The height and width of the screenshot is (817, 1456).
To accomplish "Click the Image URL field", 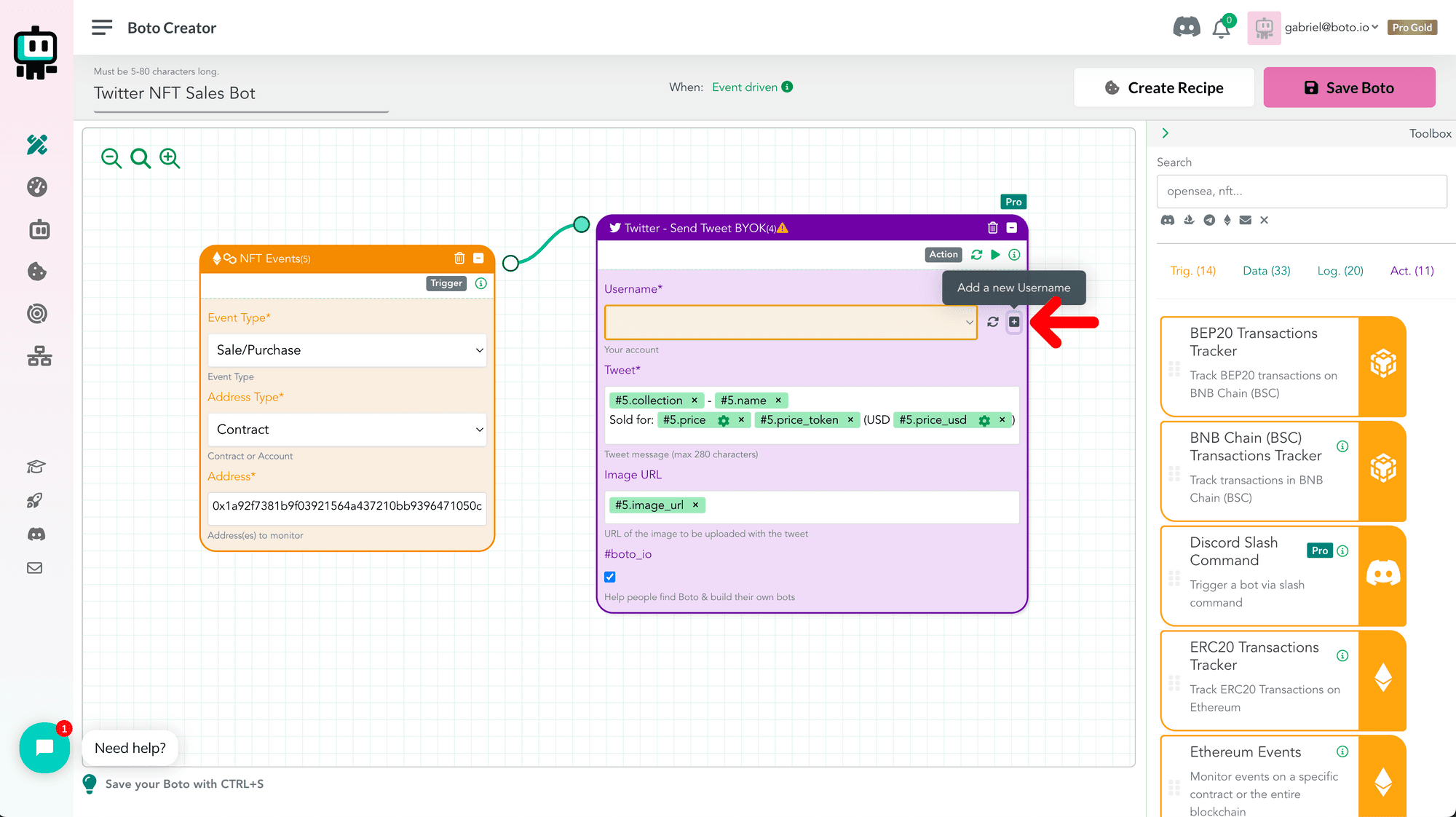I will pos(812,507).
